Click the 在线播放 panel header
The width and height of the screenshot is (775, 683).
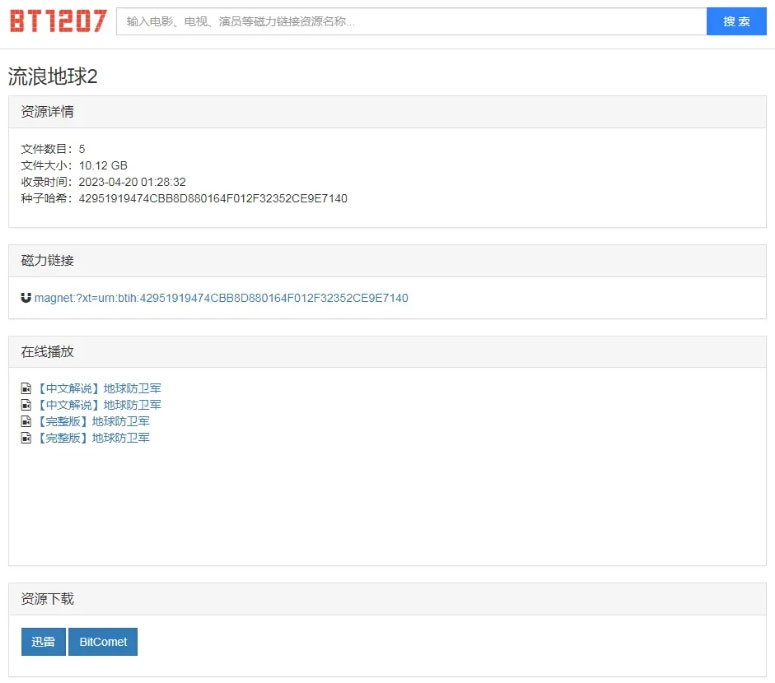[388, 352]
